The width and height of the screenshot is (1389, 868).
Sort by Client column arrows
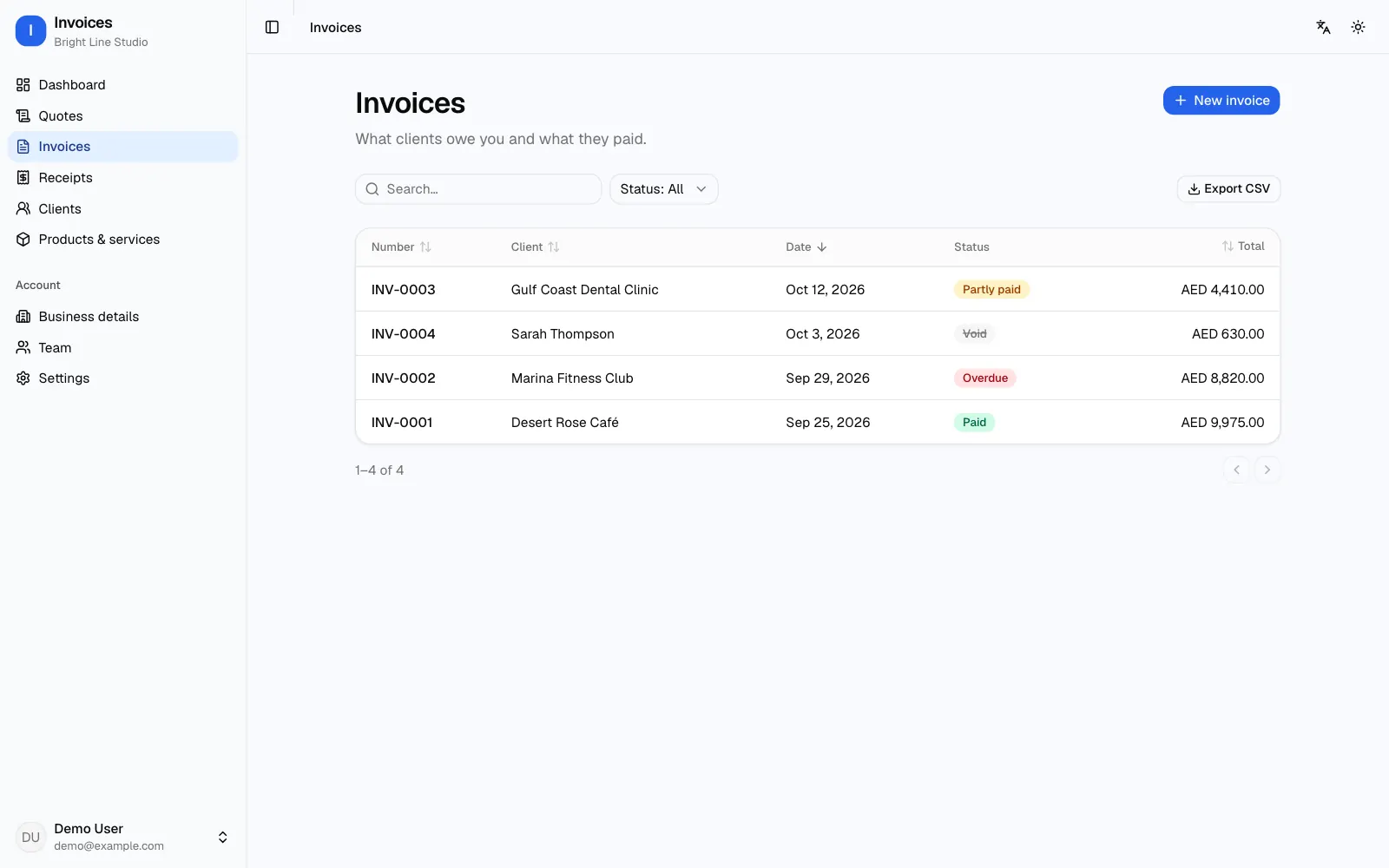tap(554, 247)
